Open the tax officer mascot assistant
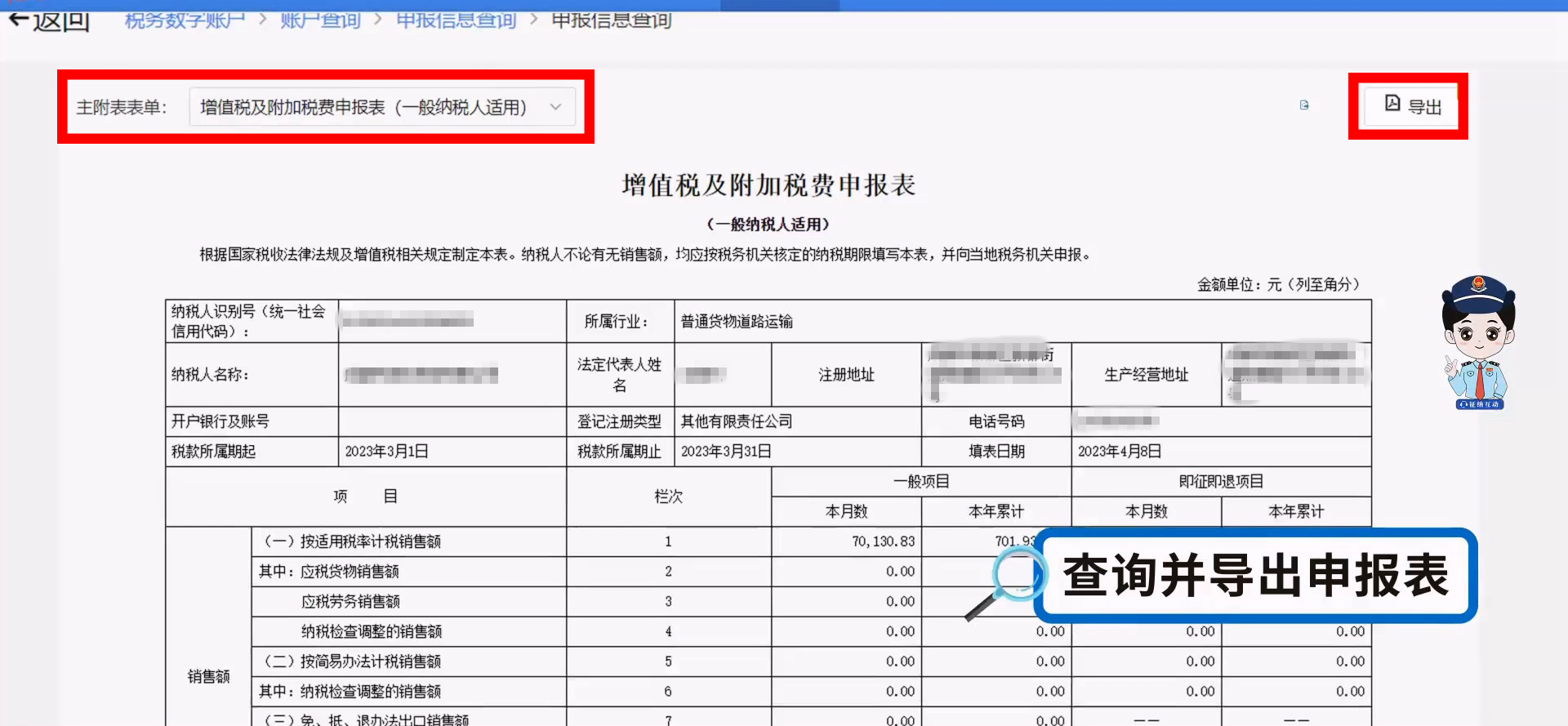Viewport: 1568px width, 726px height. [1479, 335]
